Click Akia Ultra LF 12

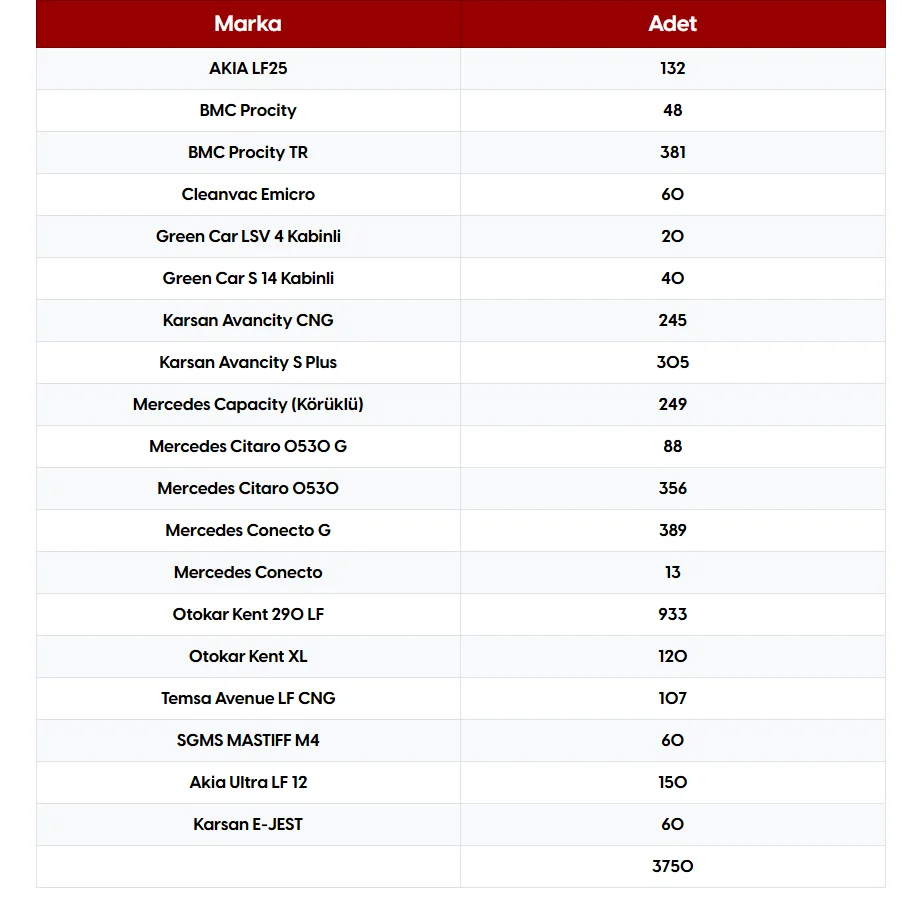tap(248, 782)
